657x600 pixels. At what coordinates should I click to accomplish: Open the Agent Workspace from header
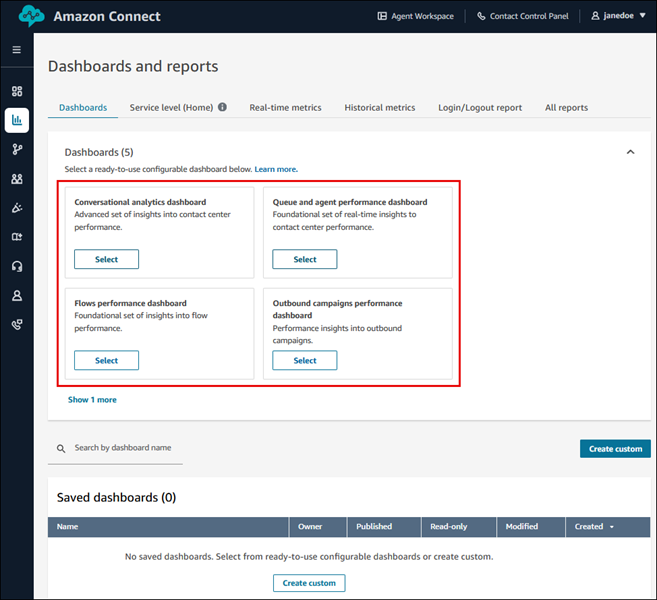pos(415,16)
